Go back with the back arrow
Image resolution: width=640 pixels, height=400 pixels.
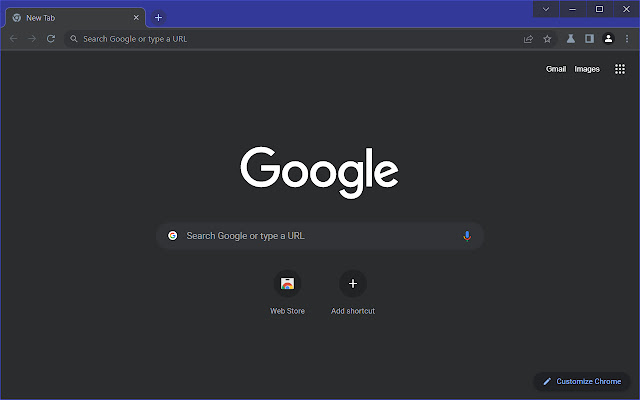tap(13, 39)
